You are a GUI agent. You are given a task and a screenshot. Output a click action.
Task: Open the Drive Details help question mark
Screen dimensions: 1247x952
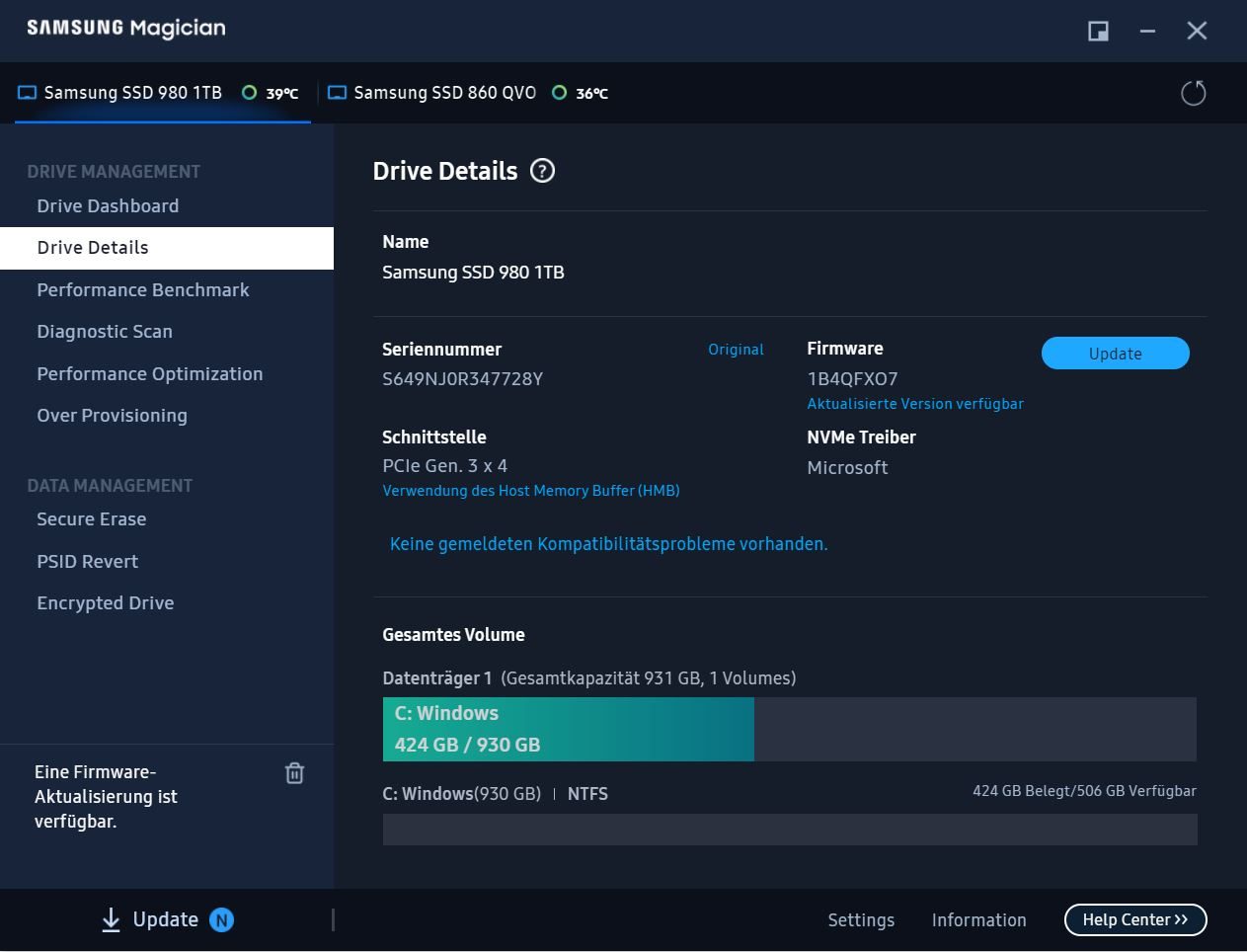coord(542,171)
